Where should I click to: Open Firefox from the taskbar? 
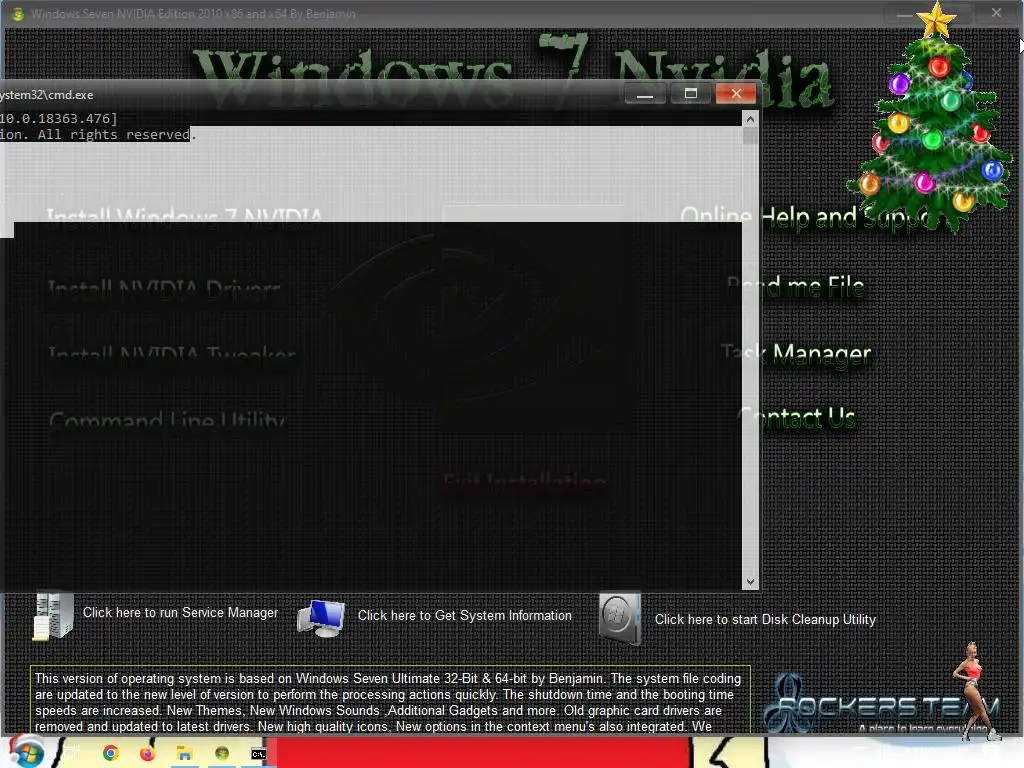pos(148,753)
